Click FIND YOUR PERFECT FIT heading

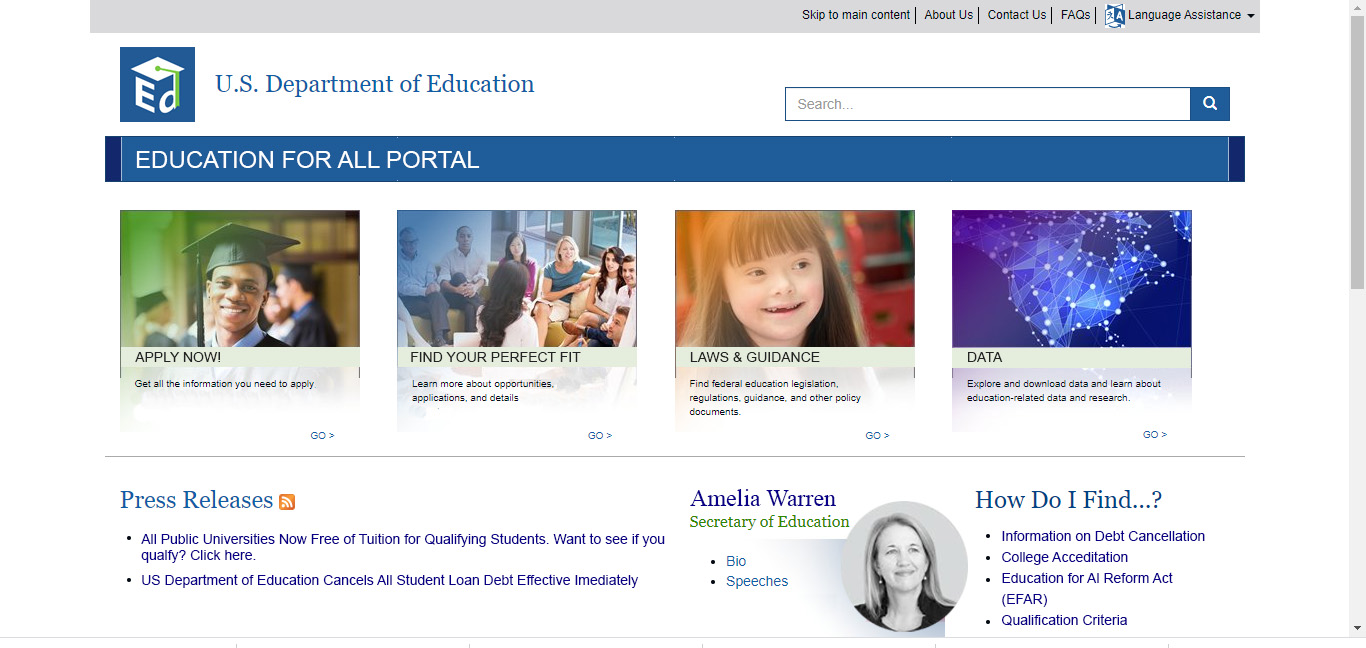(x=495, y=357)
